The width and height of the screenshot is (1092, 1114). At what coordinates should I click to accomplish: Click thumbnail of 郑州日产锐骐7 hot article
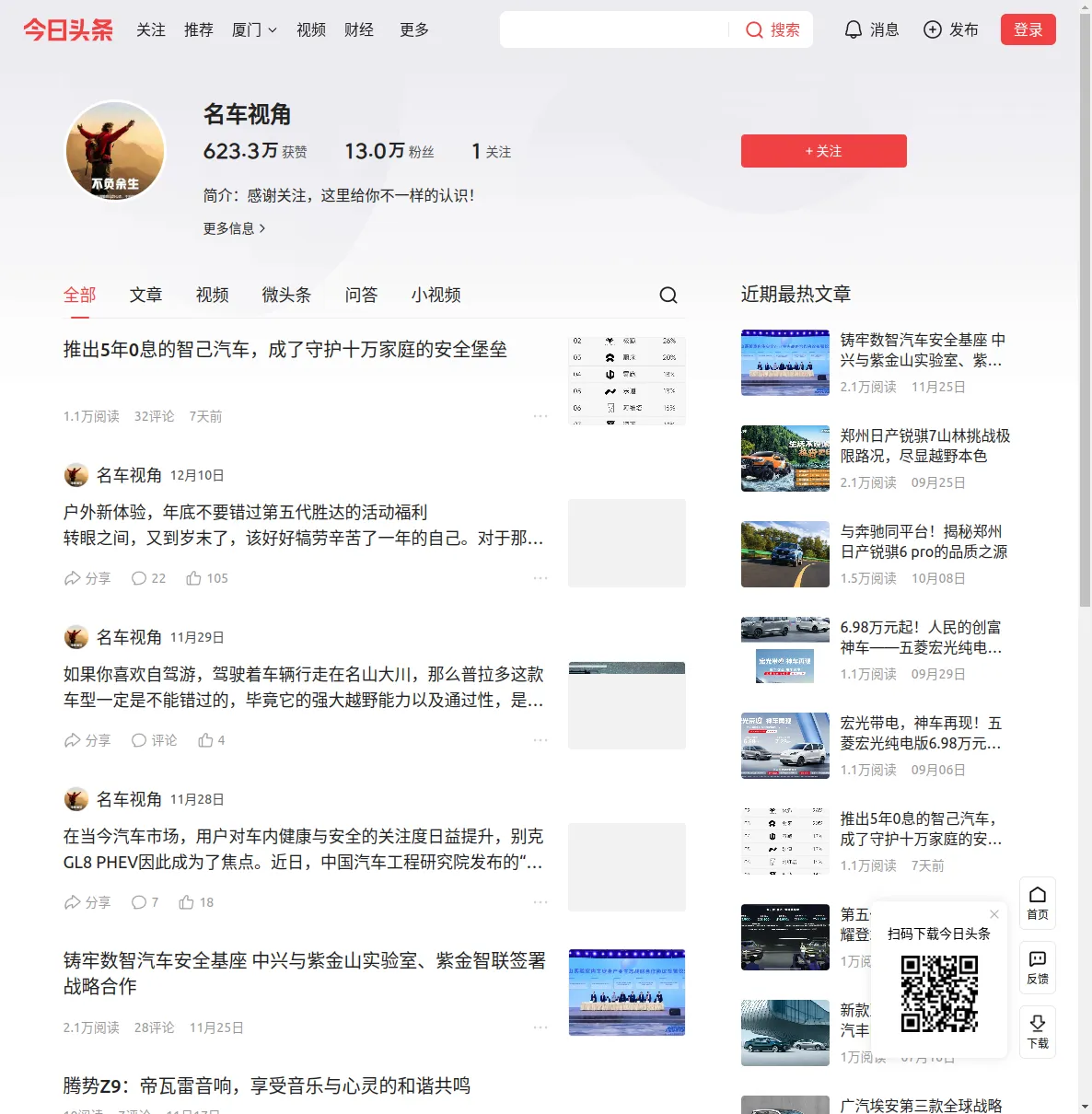pyautogui.click(x=785, y=458)
